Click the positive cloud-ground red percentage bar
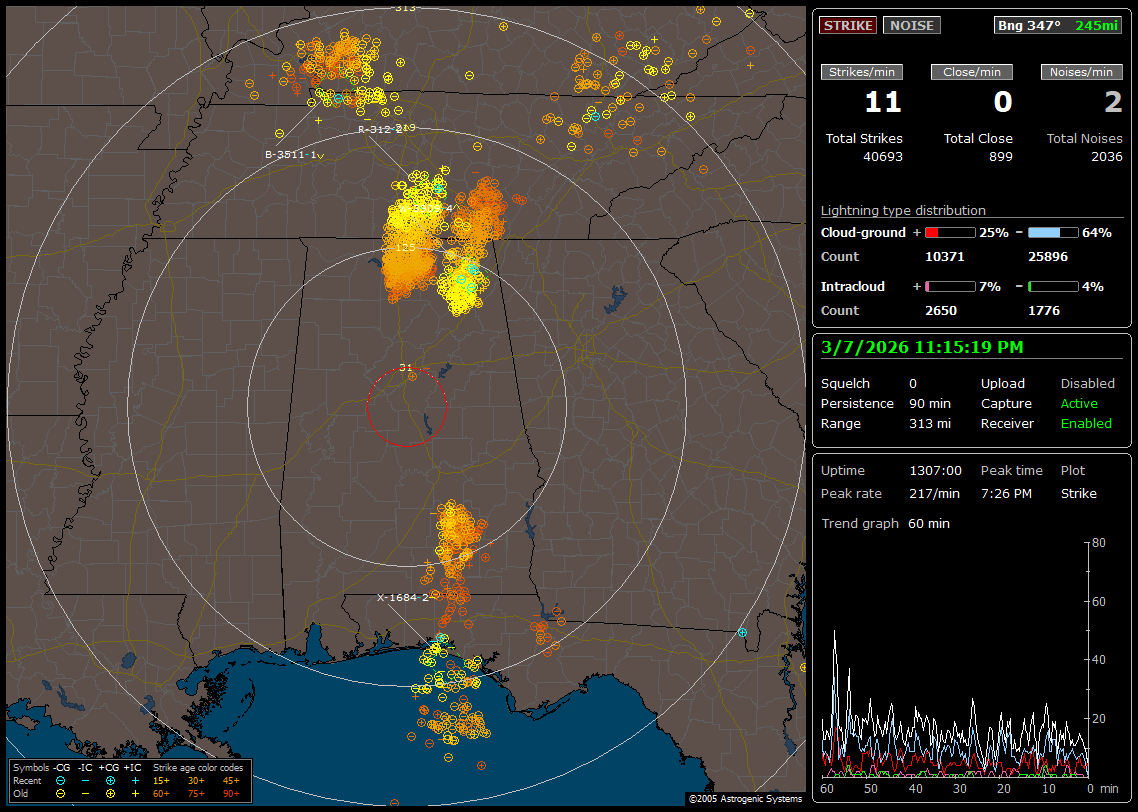This screenshot has height=812, width=1138. pyautogui.click(x=949, y=233)
